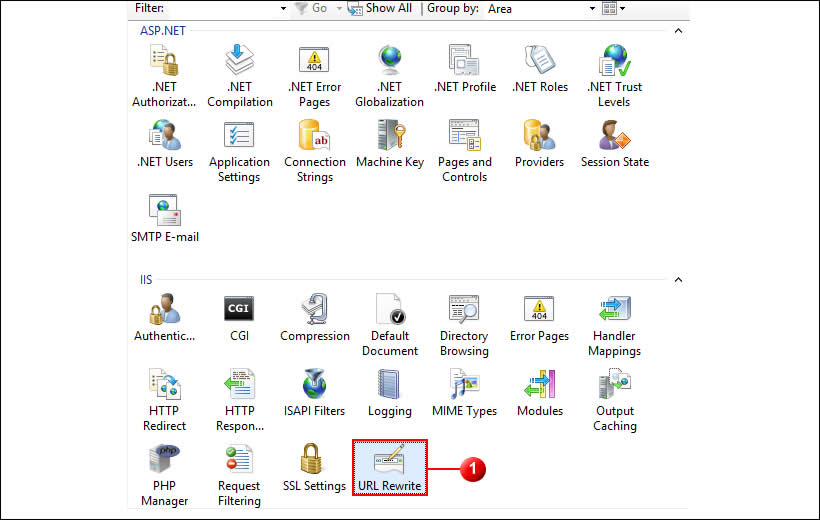This screenshot has width=820, height=520.
Task: Open the CGI feature
Action: pos(239,318)
